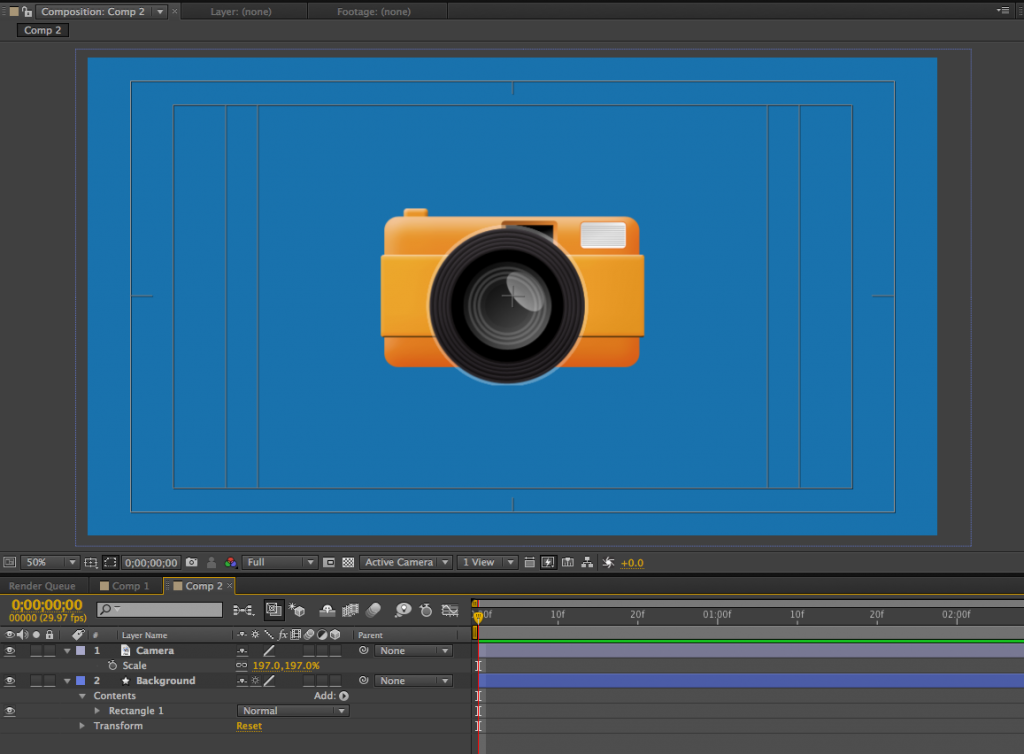This screenshot has height=754, width=1024.
Task: Enable Auto-keyframe mode with the stopwatch icon
Action: 424,610
